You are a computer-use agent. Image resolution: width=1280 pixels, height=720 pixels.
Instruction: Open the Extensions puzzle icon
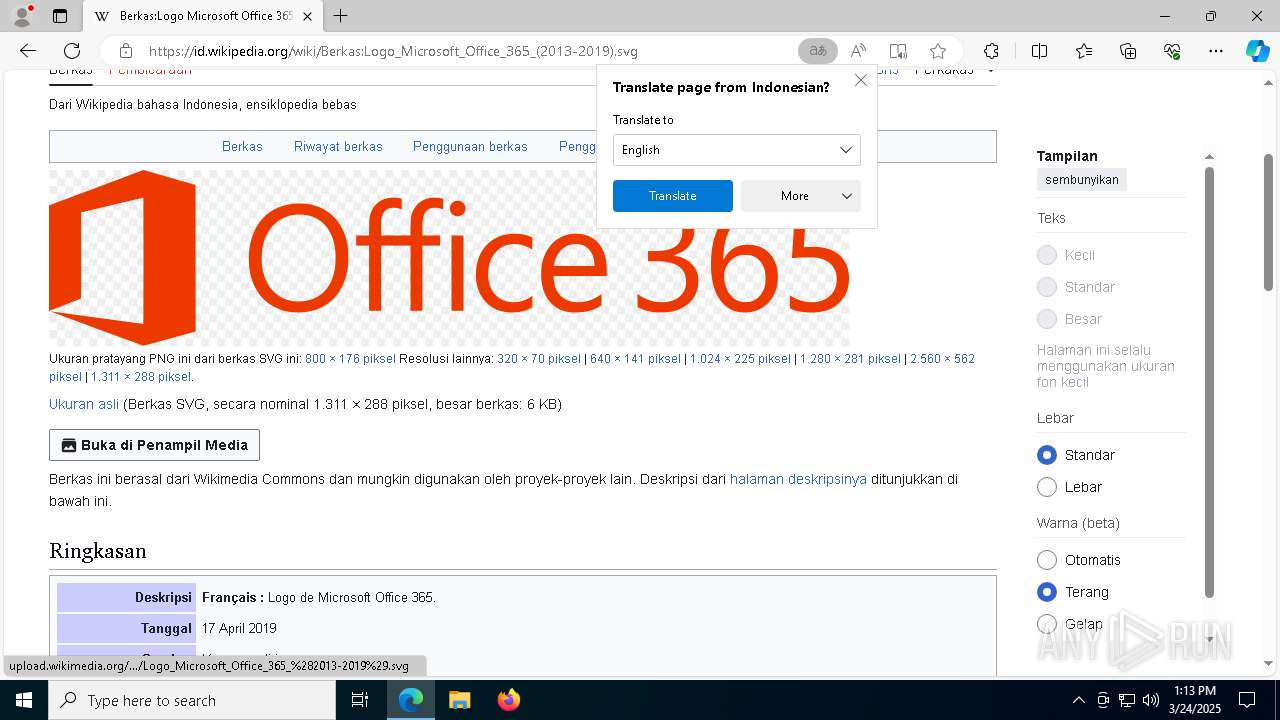[x=991, y=51]
